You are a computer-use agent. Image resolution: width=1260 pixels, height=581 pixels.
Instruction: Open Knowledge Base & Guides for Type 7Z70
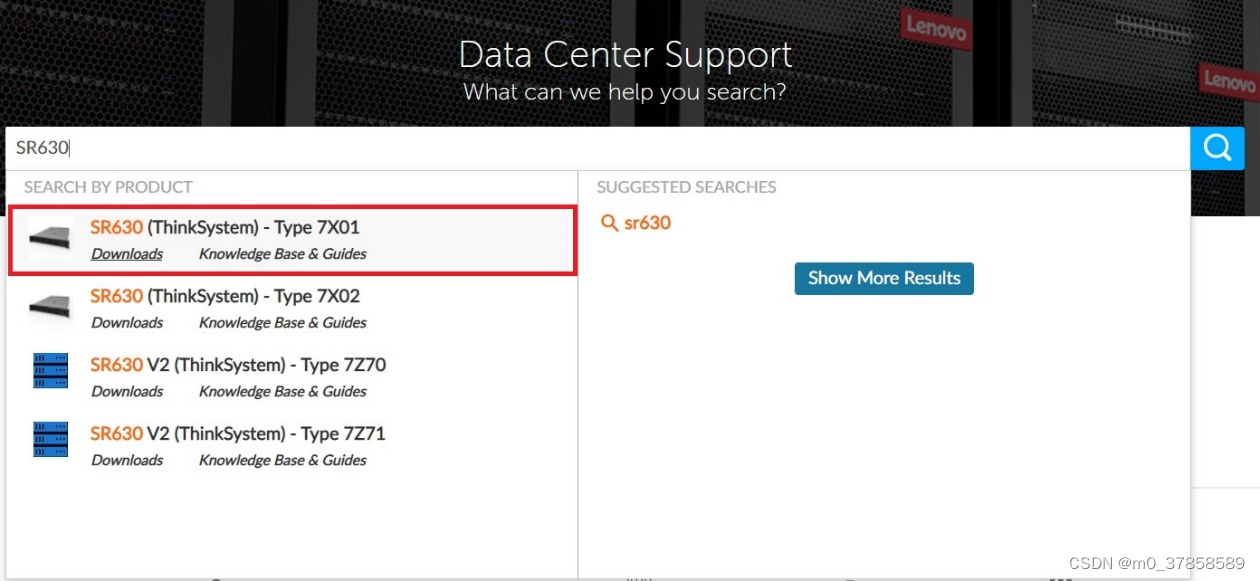point(282,392)
